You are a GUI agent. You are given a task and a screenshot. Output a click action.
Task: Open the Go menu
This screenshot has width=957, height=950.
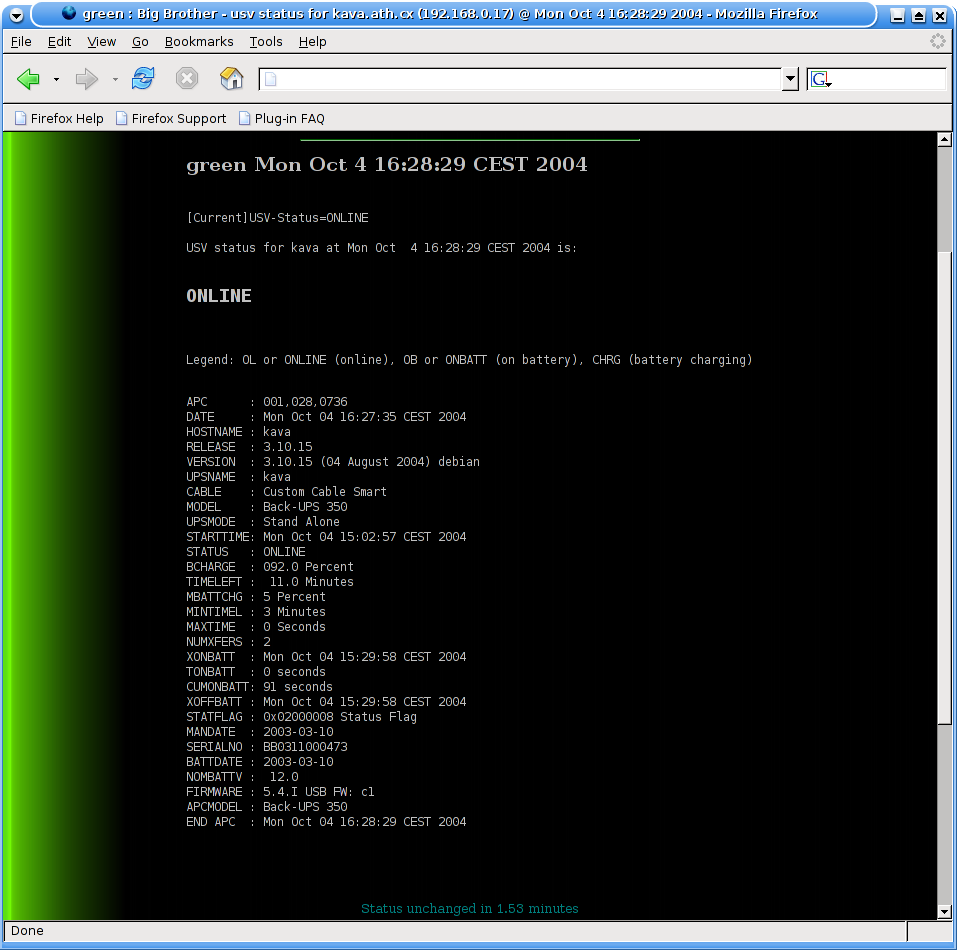pos(140,41)
